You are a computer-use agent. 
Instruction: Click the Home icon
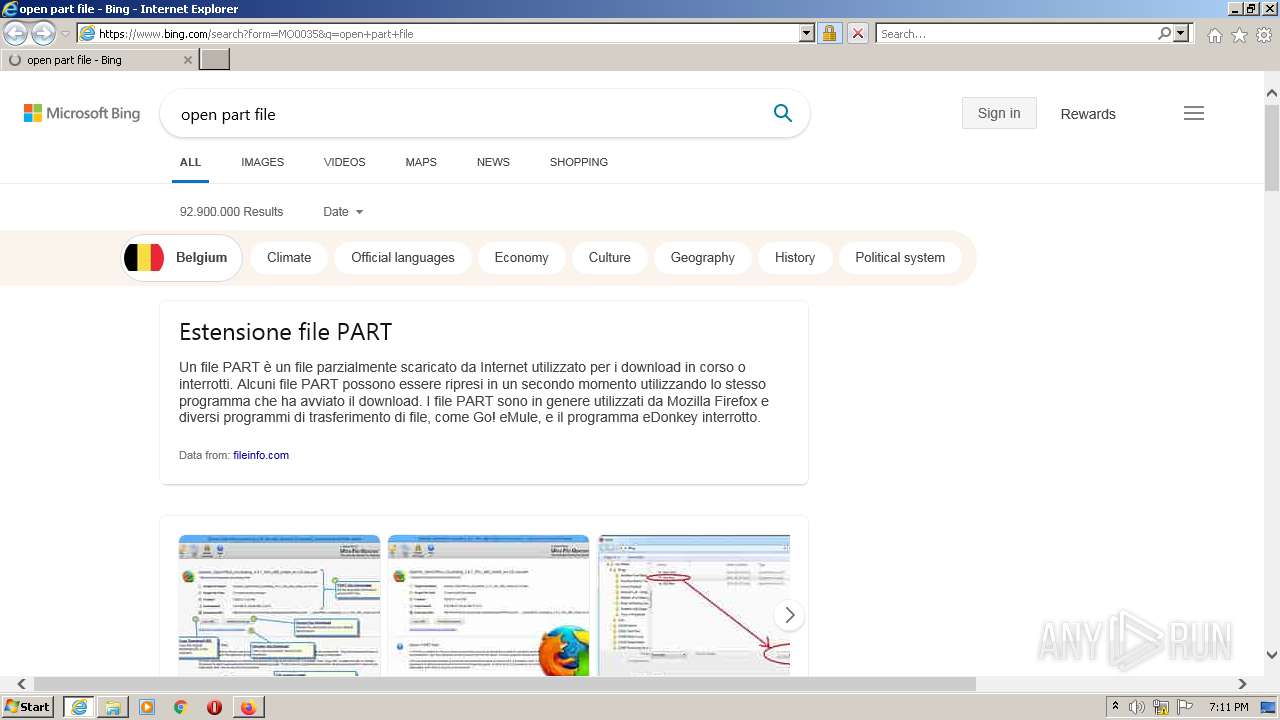point(1214,34)
